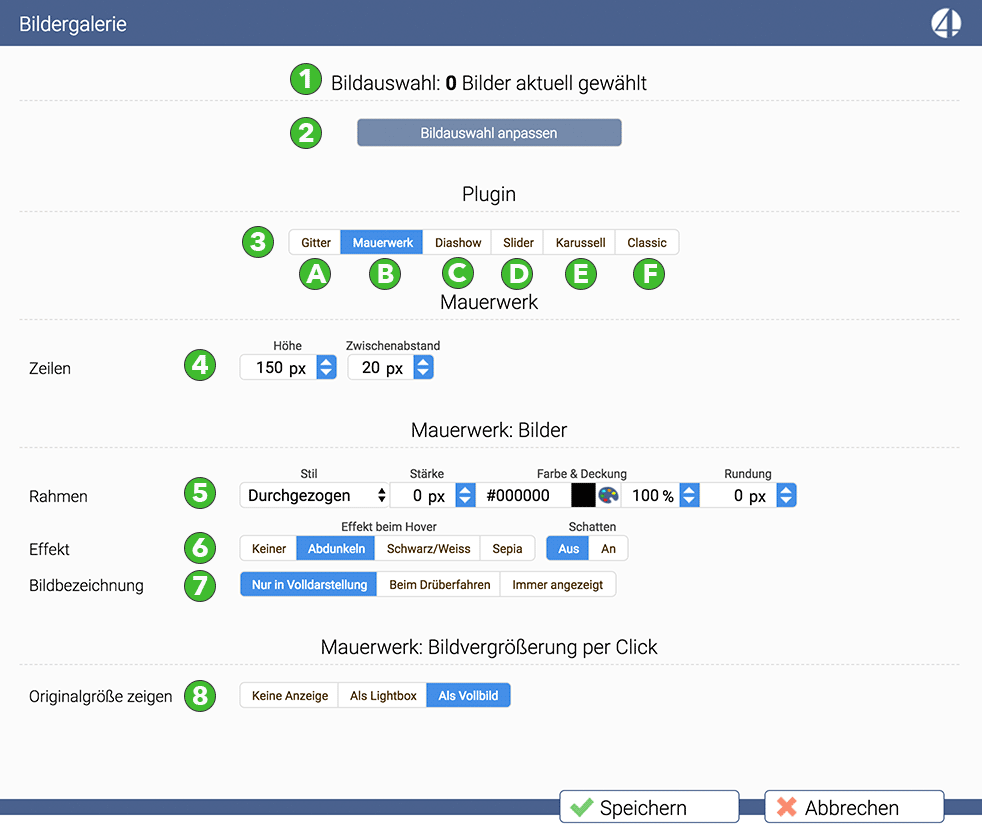Turn the Schatten shadow option to An

pyautogui.click(x=608, y=549)
